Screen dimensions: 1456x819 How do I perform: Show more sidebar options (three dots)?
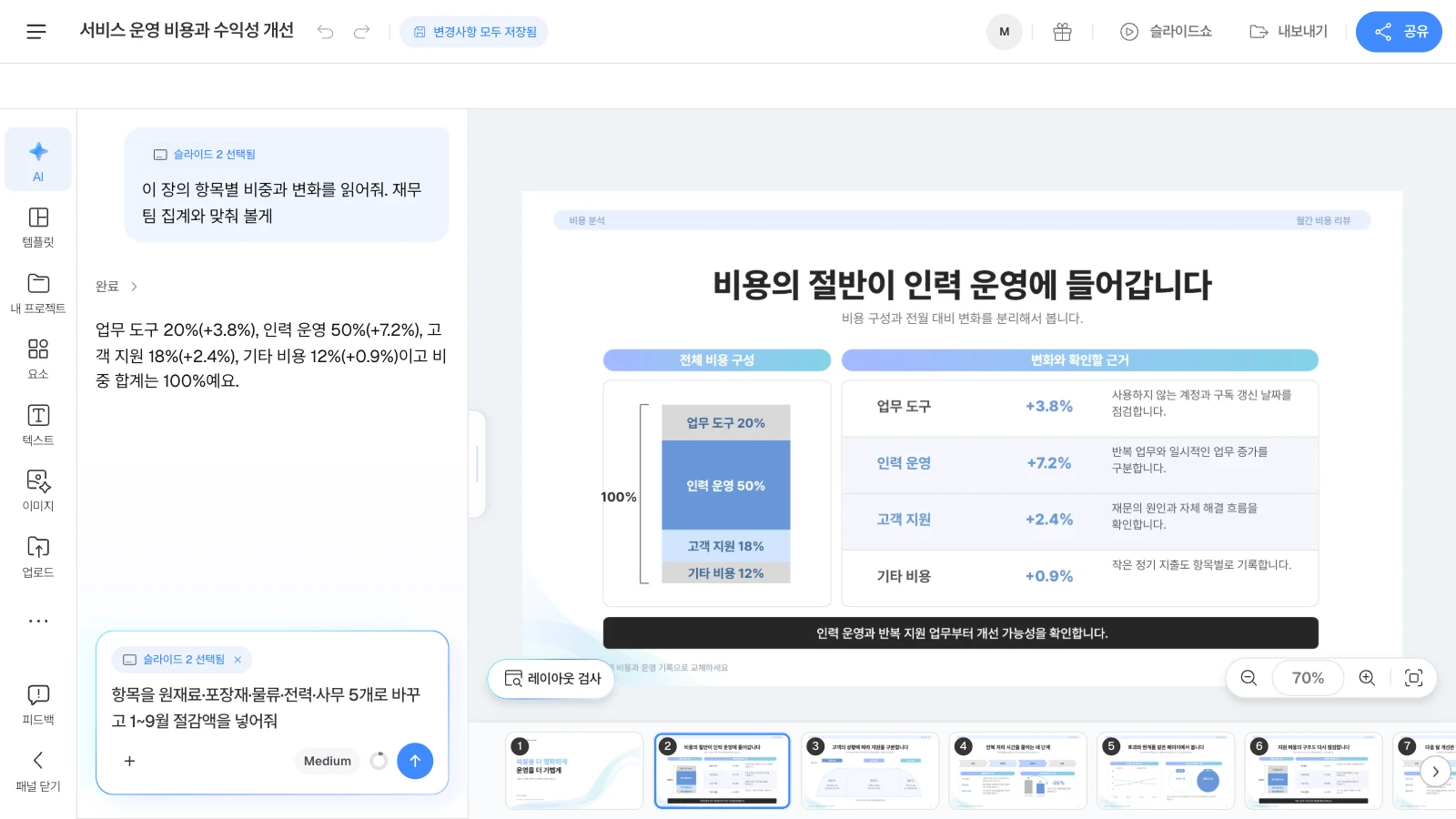(38, 622)
